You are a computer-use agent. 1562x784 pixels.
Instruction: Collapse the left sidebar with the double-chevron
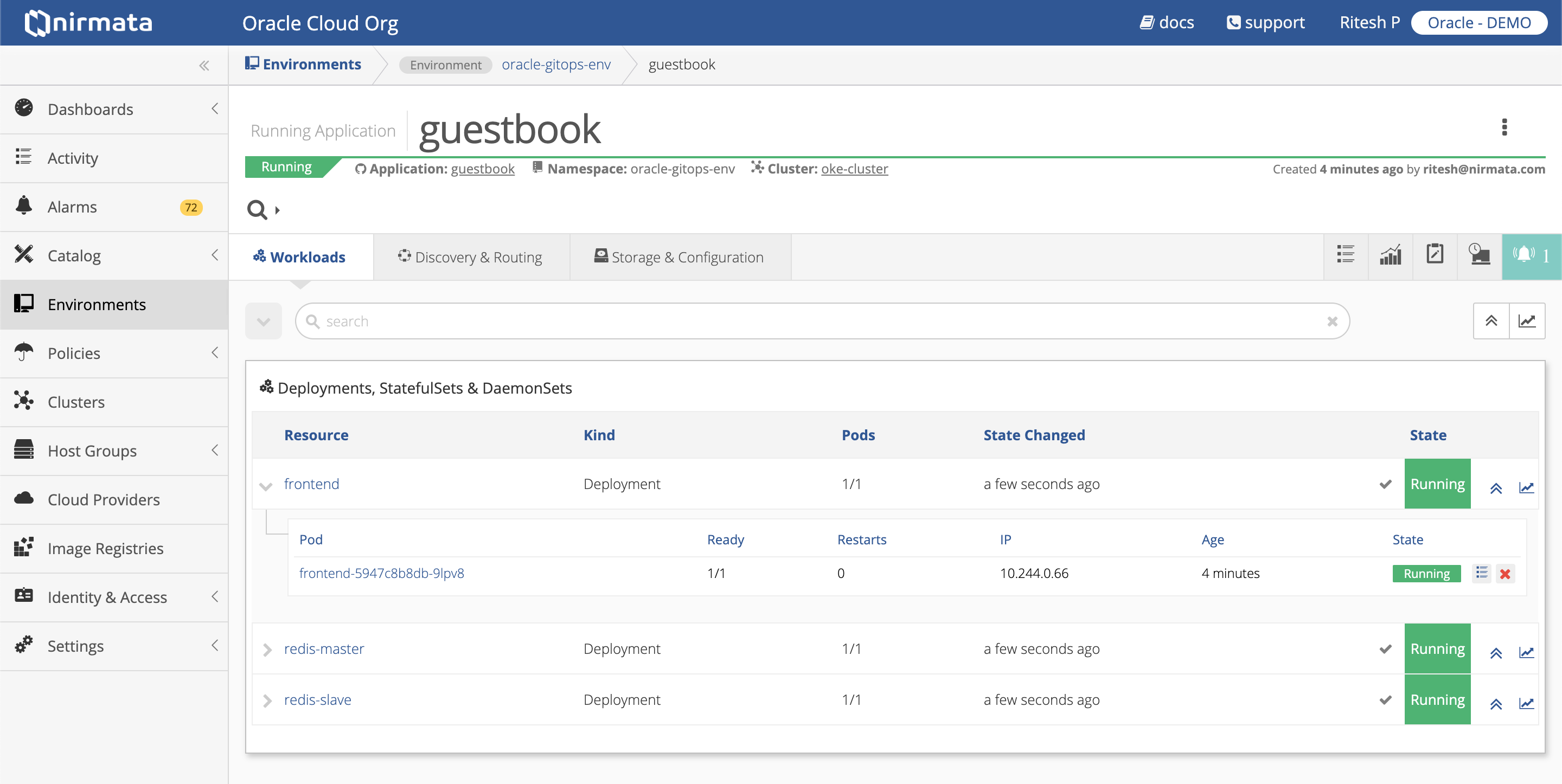pyautogui.click(x=204, y=66)
